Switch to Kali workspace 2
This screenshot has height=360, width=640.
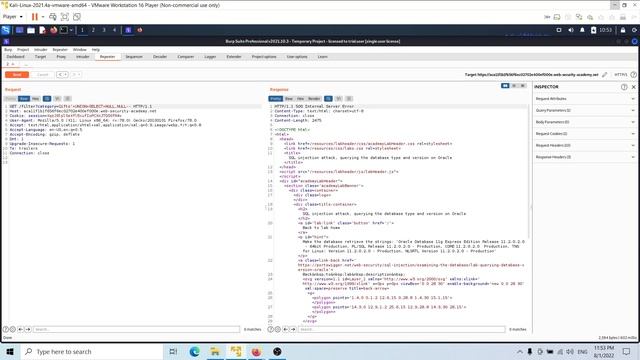(93, 30)
